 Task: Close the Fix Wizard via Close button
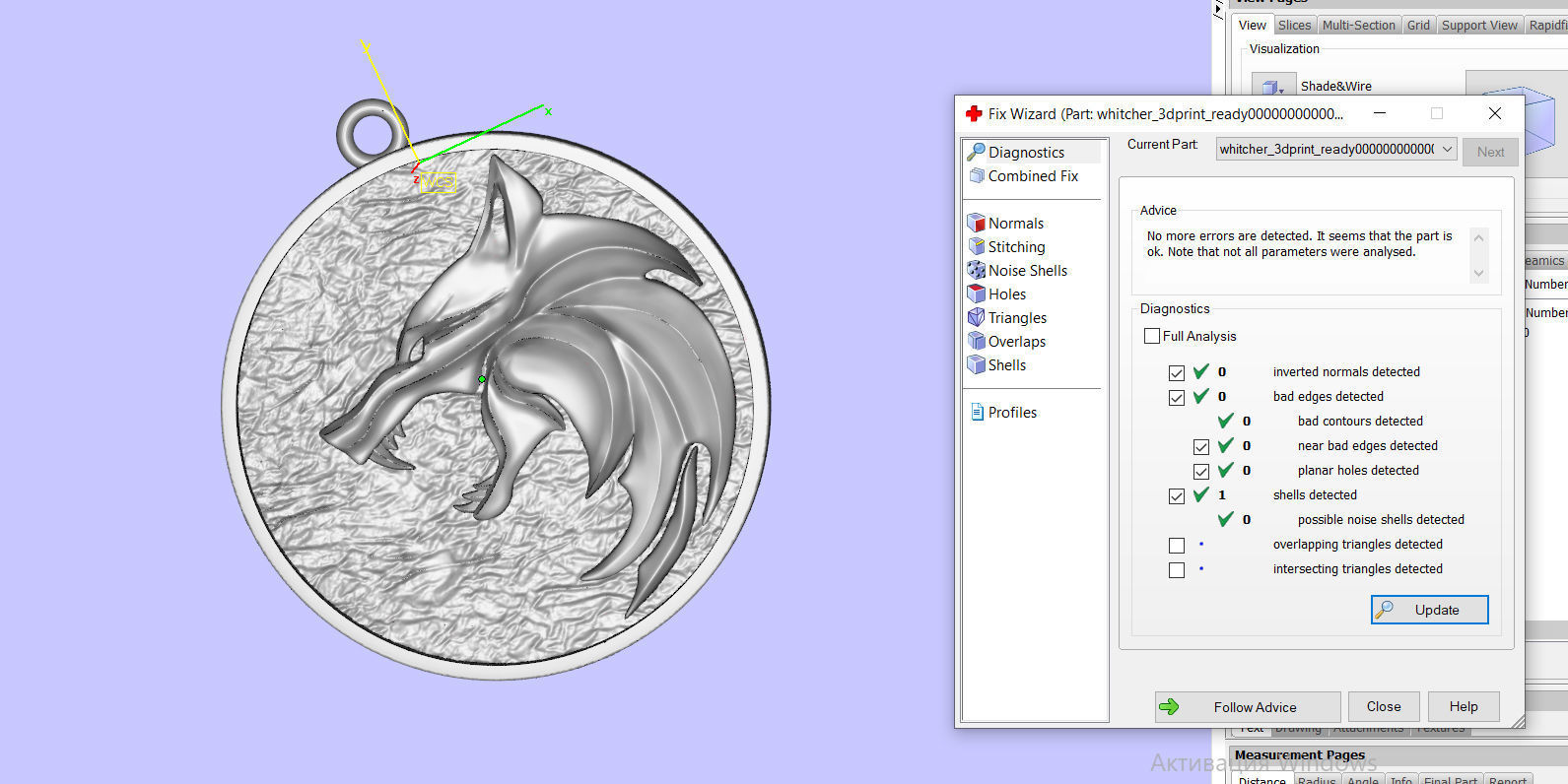pyautogui.click(x=1384, y=706)
